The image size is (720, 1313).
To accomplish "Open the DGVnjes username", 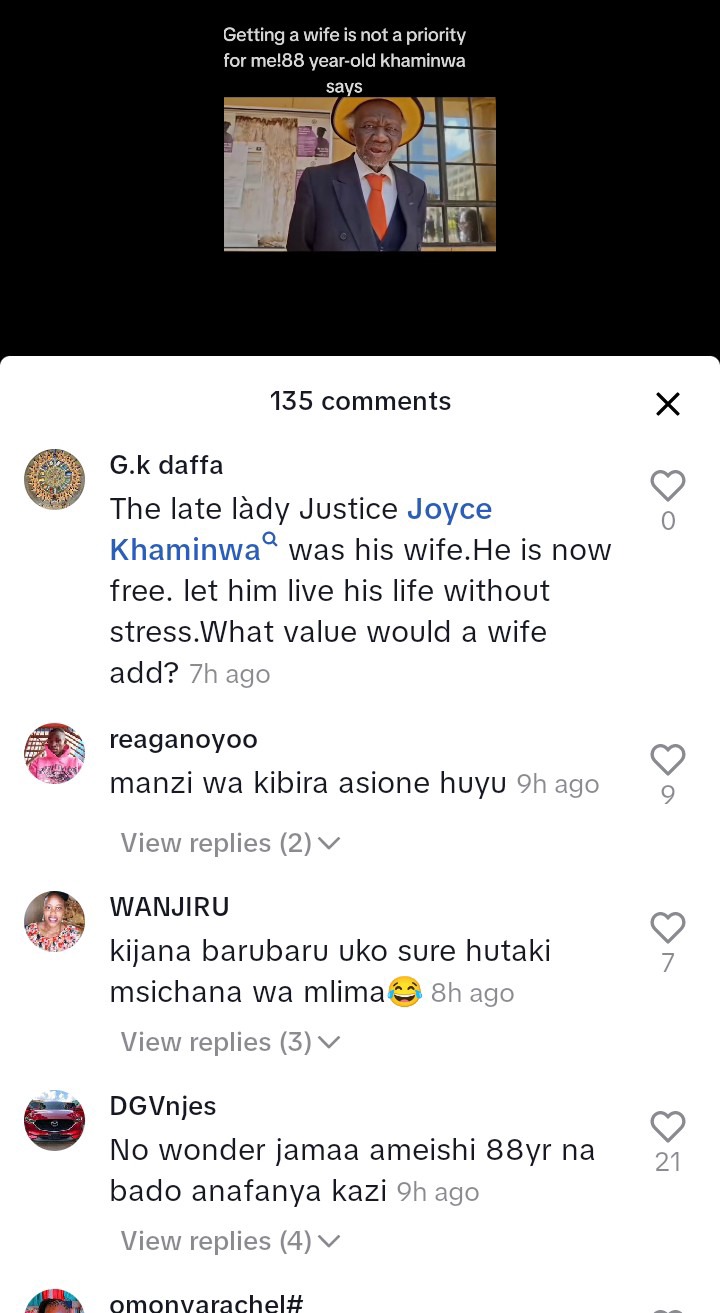I will (163, 1106).
